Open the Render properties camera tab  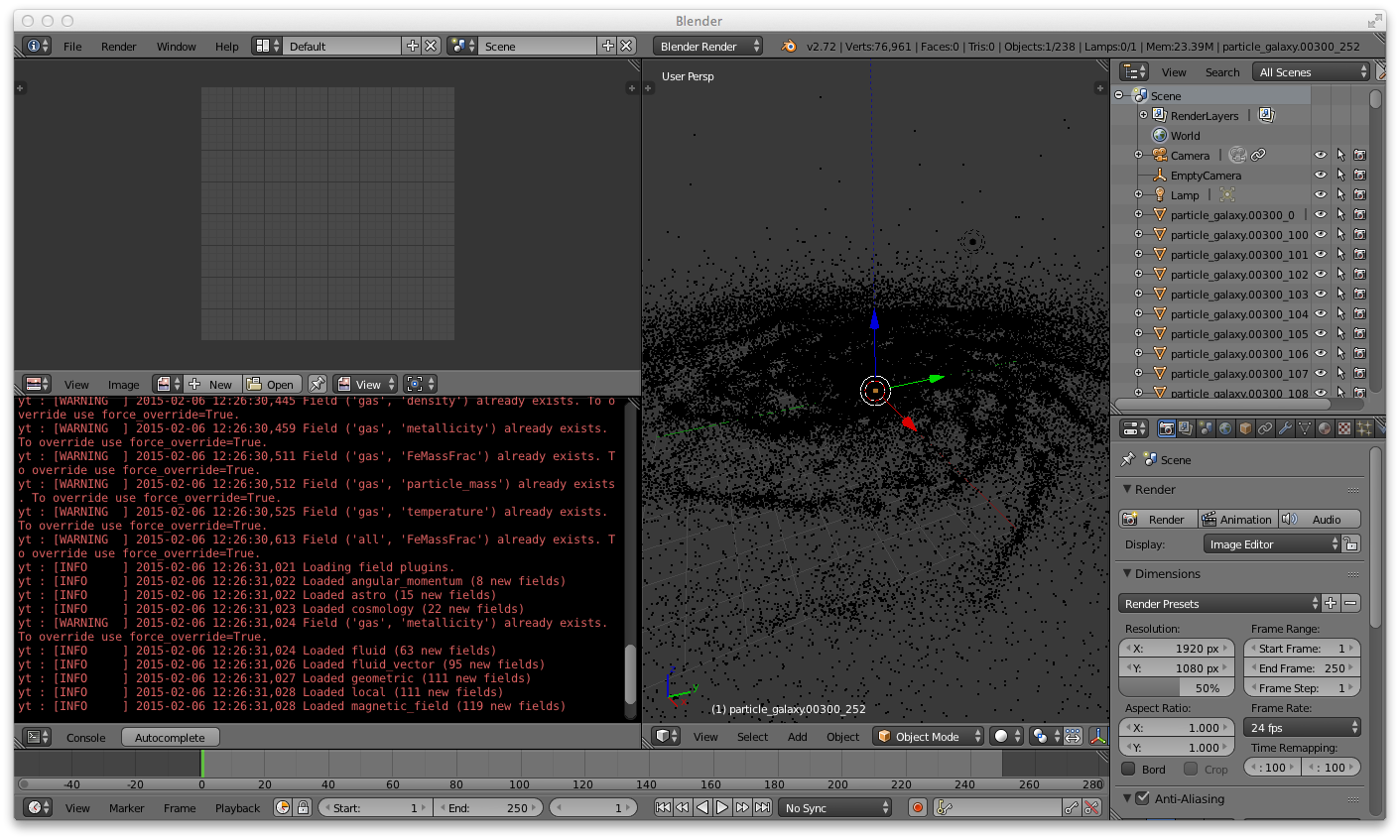coord(1167,428)
